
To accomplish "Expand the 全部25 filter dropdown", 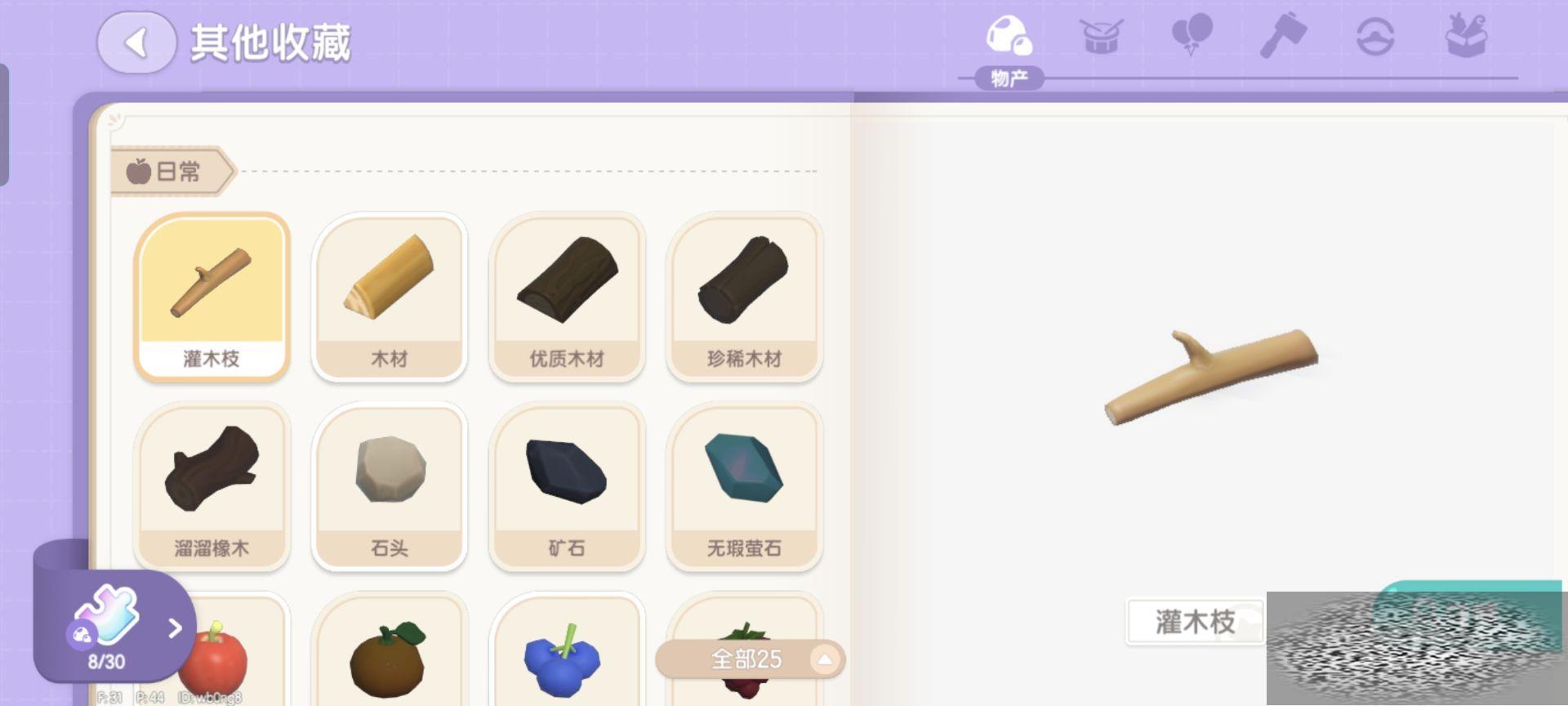I will [750, 659].
